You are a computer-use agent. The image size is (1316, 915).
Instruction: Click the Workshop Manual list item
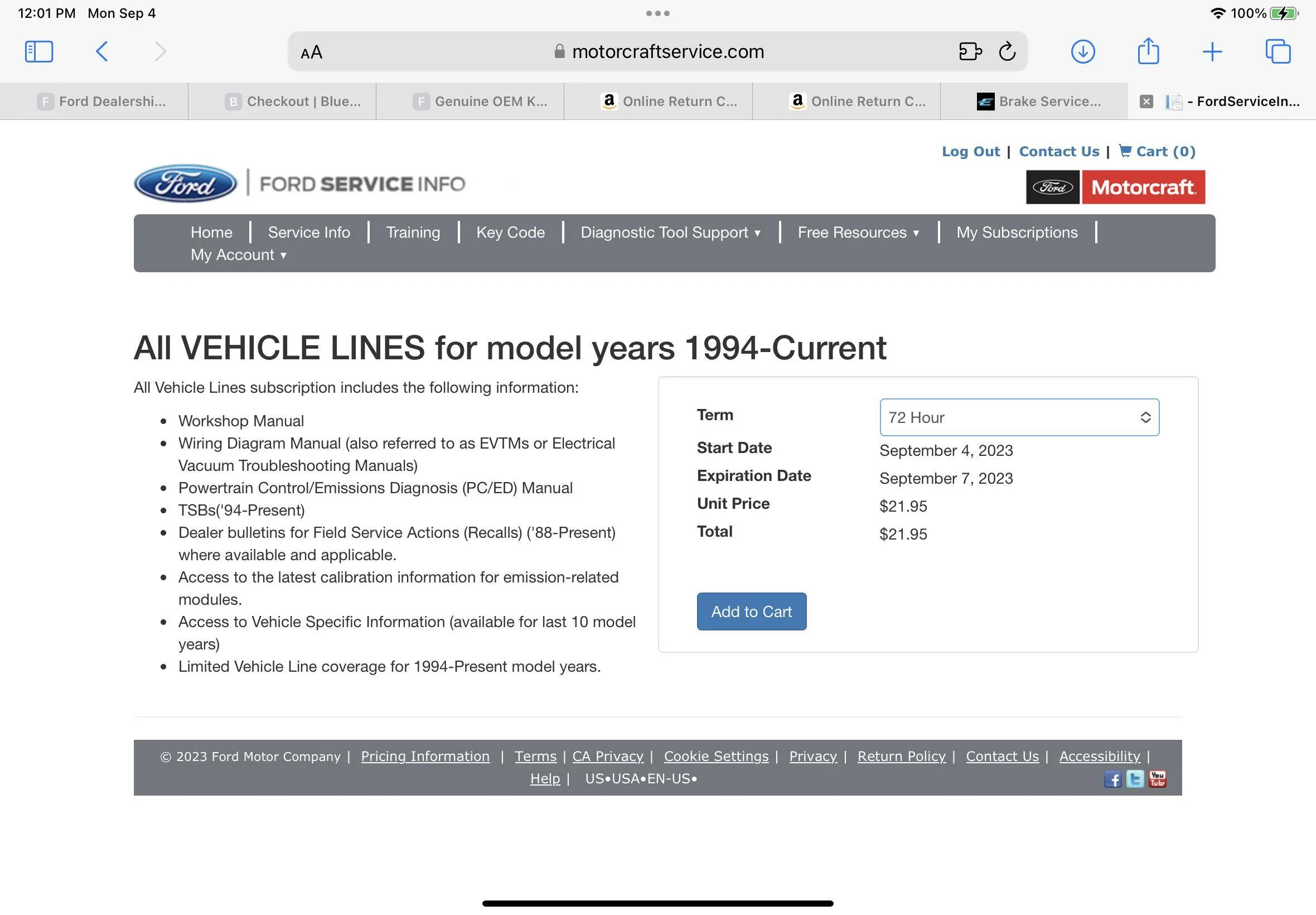point(241,421)
